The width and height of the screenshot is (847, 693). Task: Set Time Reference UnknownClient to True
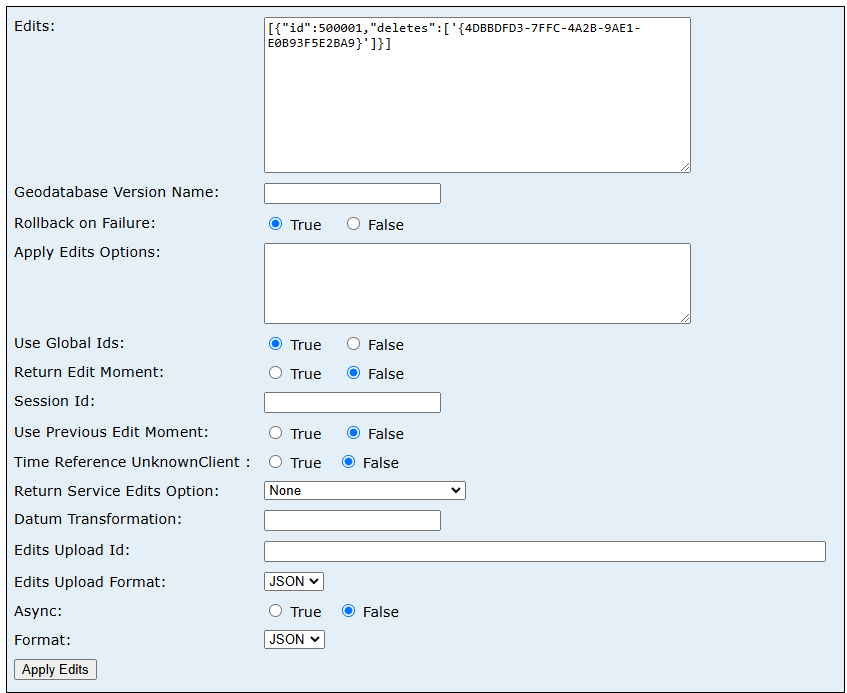pyautogui.click(x=275, y=462)
